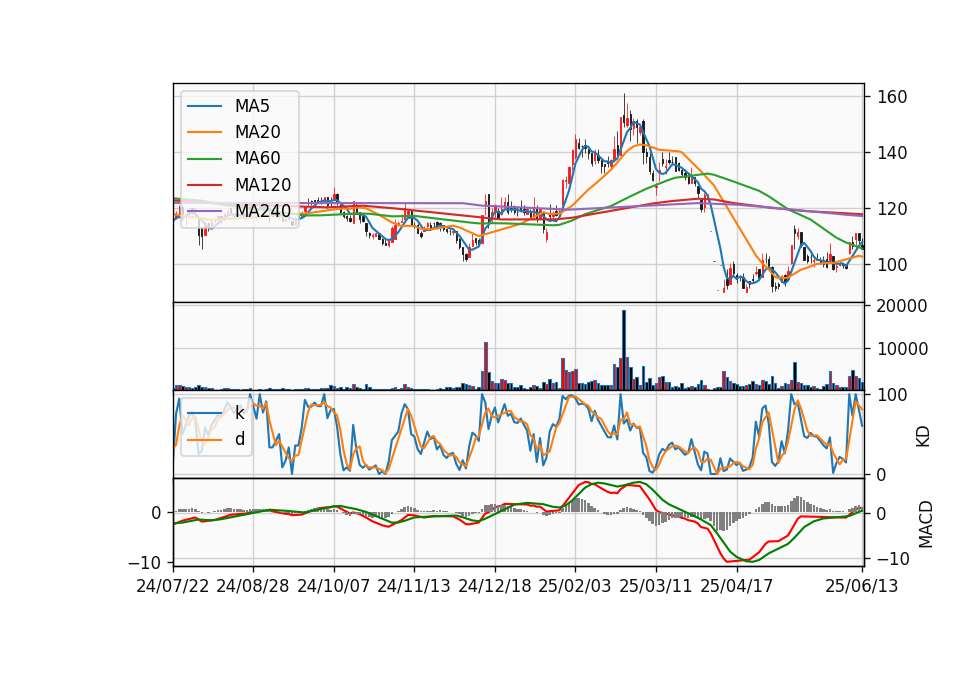Click the MACD axis title

pos(925,524)
